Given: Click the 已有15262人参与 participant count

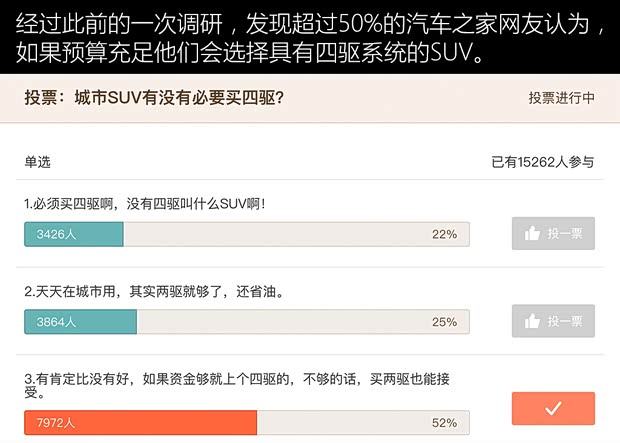Looking at the screenshot, I should coord(543,161).
